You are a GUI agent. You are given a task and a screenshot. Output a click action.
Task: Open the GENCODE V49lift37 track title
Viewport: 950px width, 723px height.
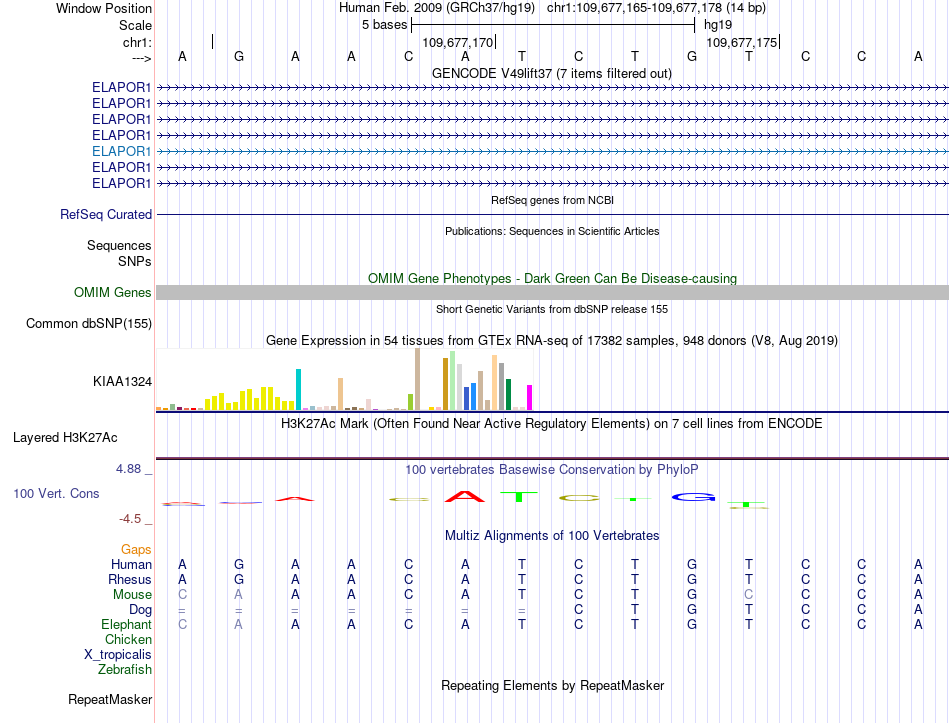coord(552,73)
